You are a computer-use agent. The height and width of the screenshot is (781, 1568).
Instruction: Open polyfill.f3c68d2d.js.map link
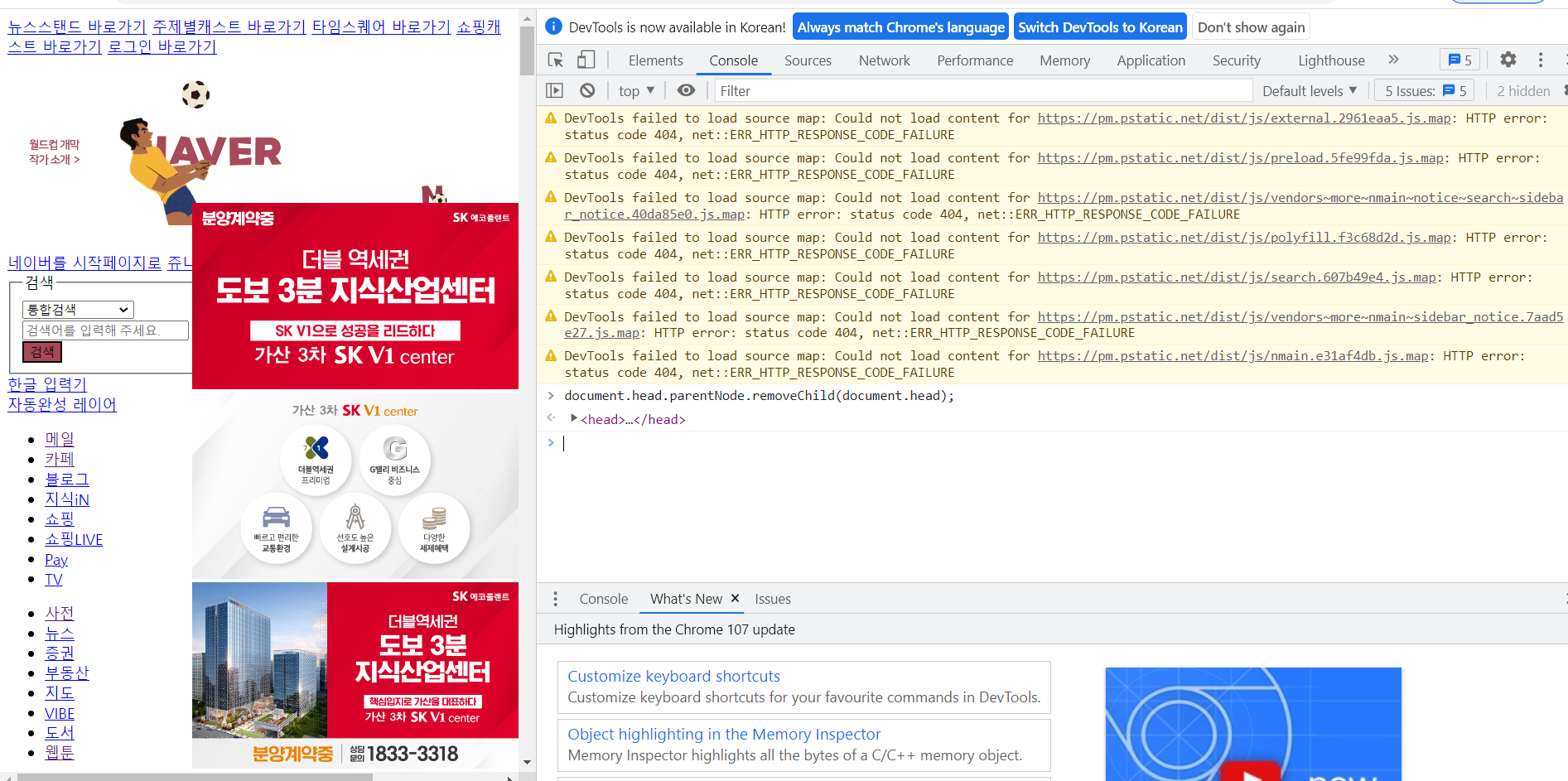tap(1244, 237)
